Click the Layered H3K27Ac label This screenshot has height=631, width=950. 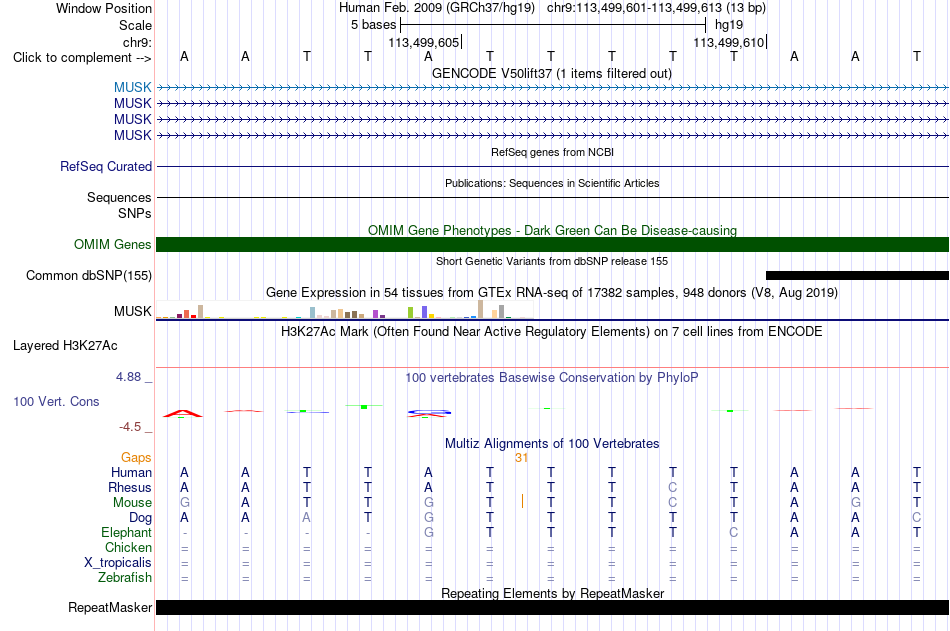65,346
